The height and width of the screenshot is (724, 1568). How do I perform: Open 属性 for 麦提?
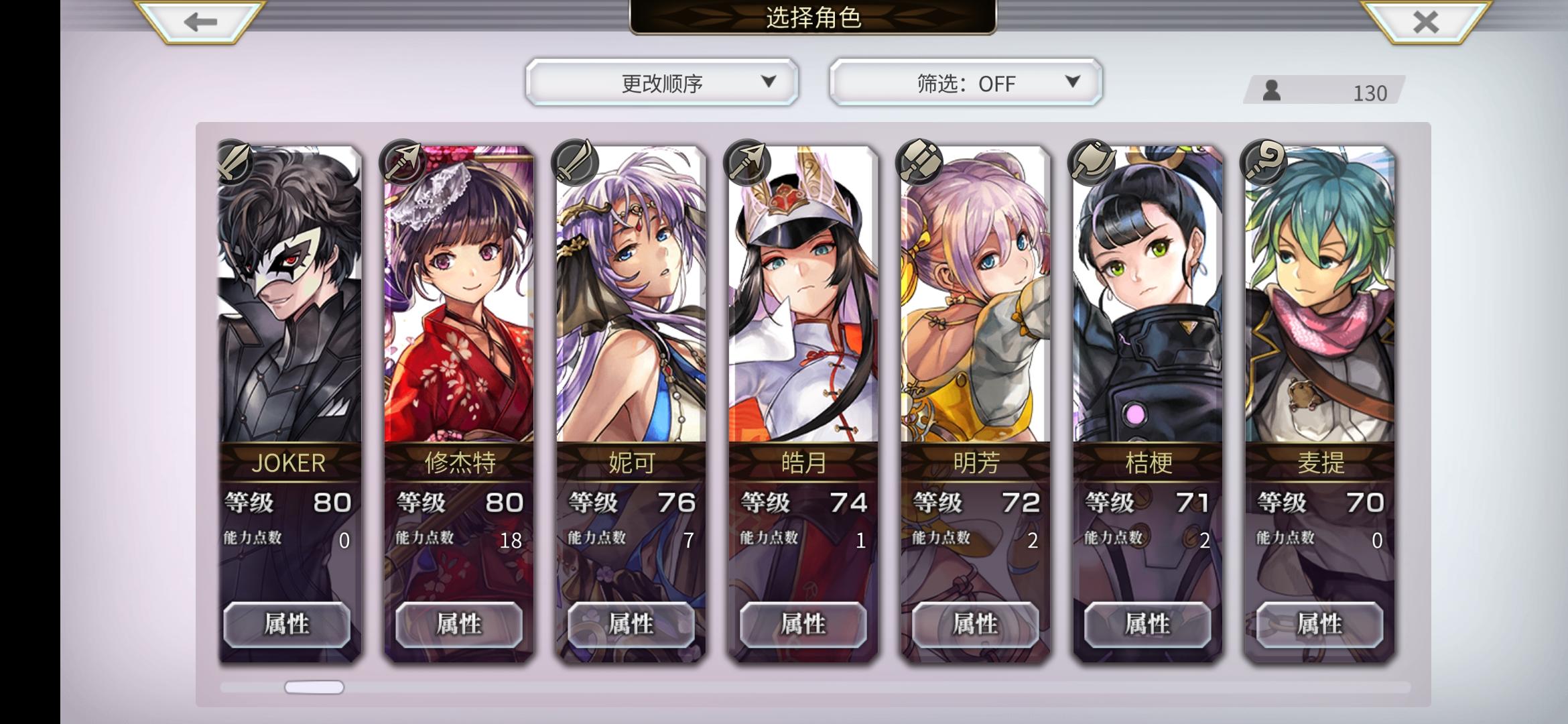click(x=1319, y=624)
